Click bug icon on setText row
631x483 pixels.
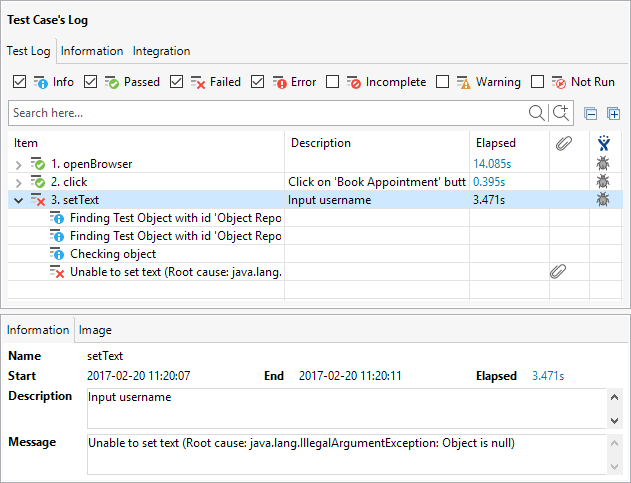coord(602,200)
